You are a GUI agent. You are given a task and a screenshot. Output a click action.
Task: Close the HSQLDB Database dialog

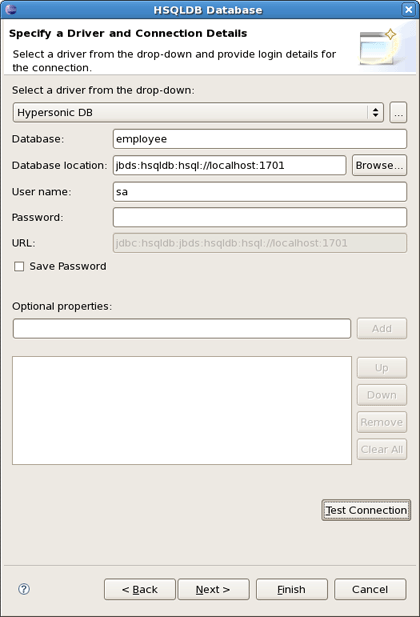pos(409,9)
